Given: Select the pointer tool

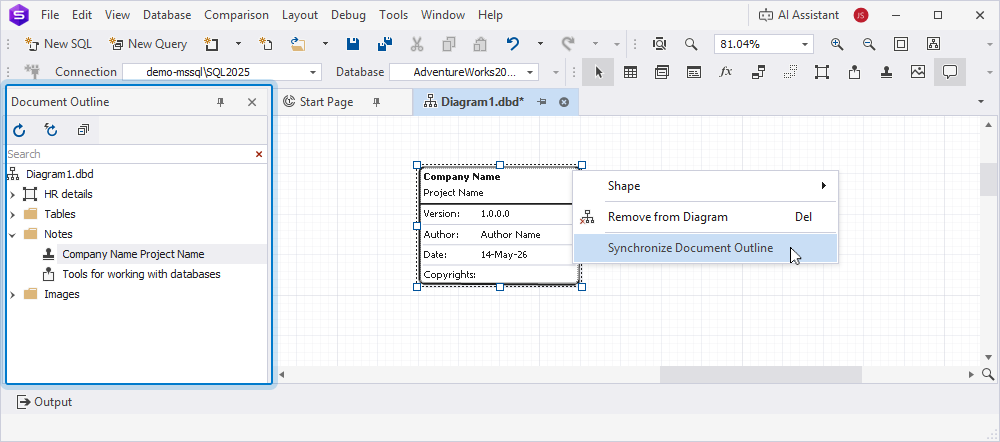Looking at the screenshot, I should coord(598,72).
